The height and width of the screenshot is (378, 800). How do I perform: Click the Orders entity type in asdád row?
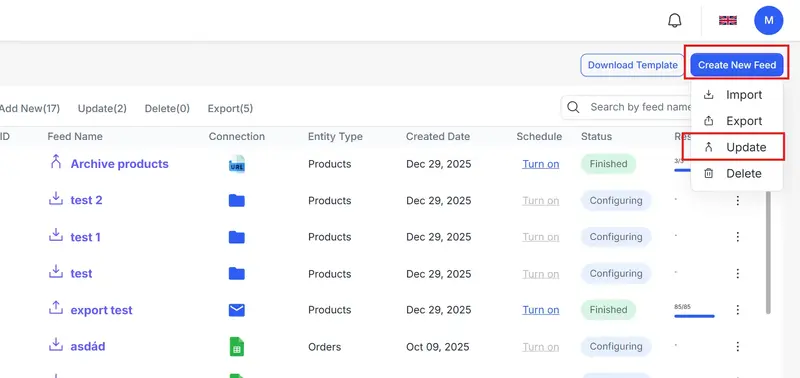point(324,347)
